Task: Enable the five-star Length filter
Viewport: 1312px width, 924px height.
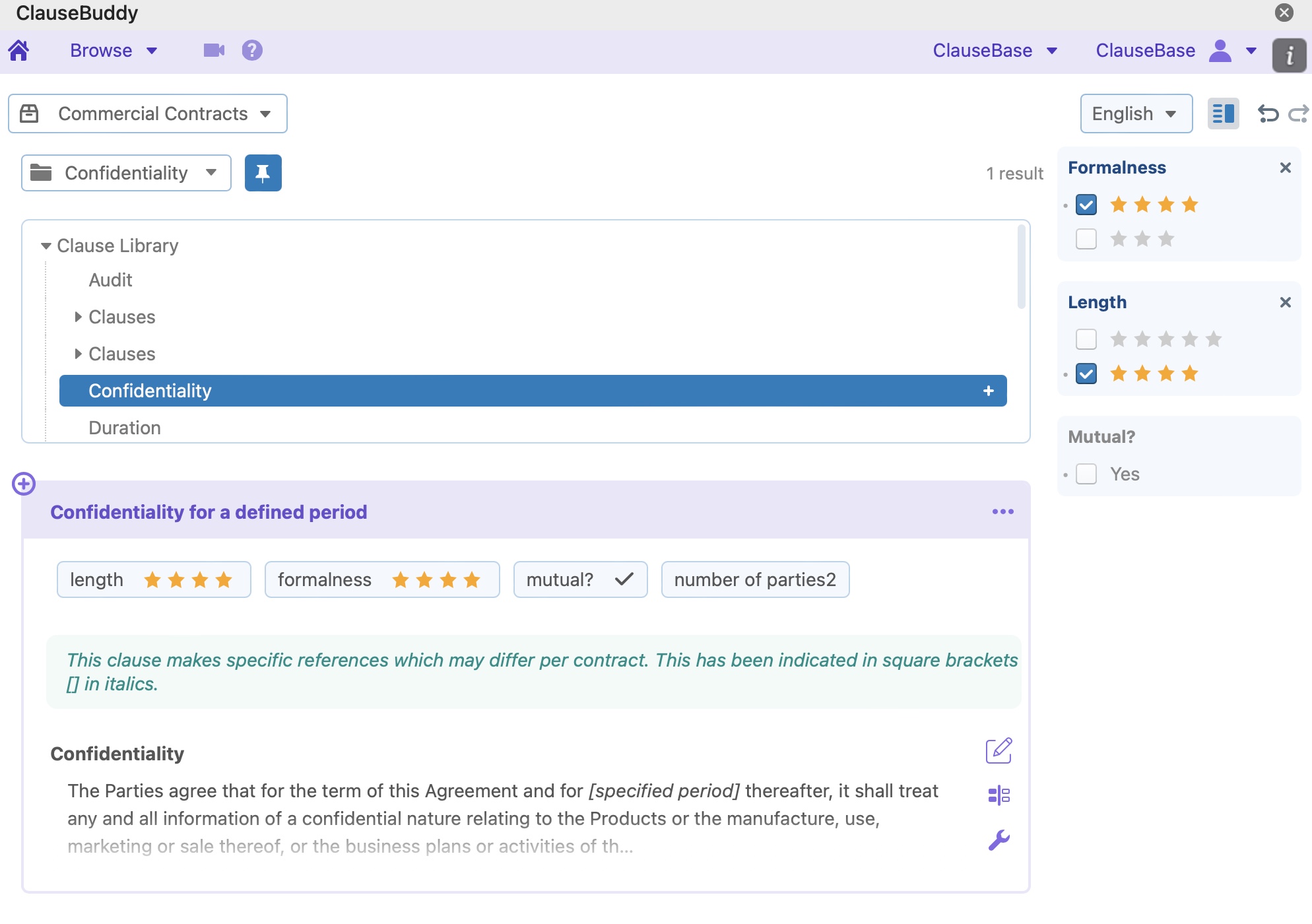Action: pos(1086,339)
